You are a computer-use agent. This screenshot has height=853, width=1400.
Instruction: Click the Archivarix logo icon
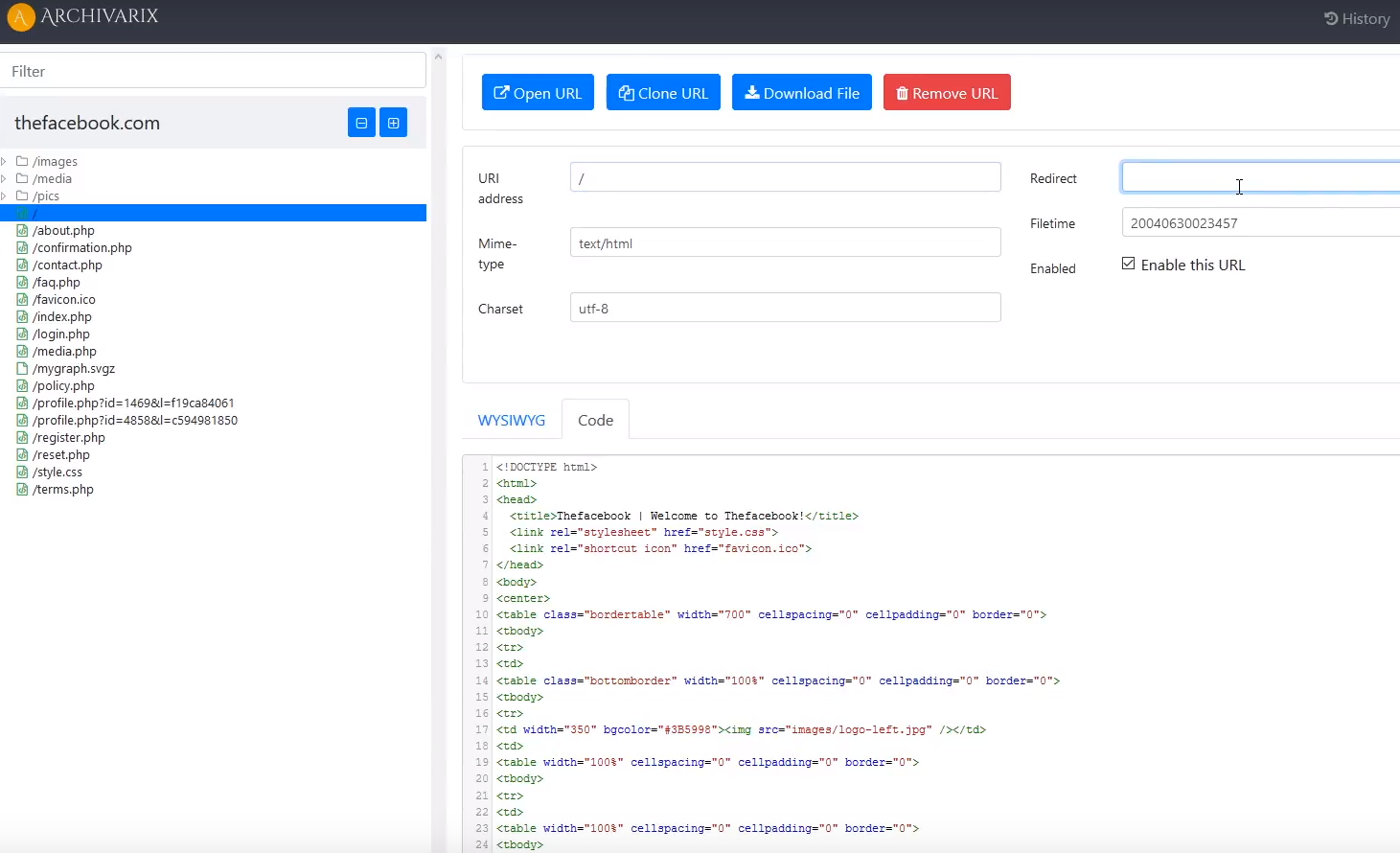[x=20, y=17]
